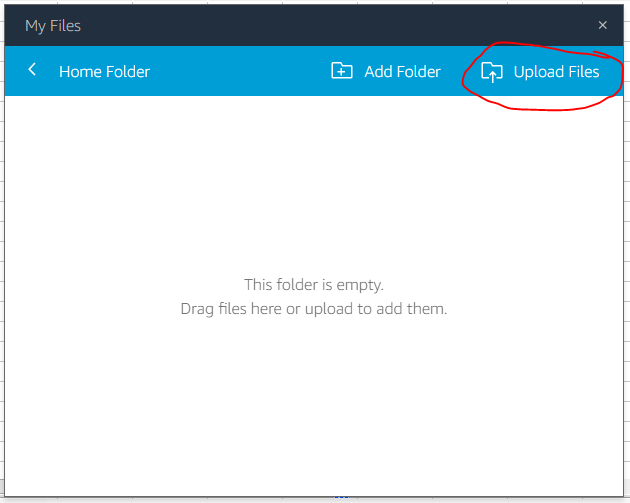The height and width of the screenshot is (503, 630).
Task: Click the word 'Folder' in Add Folder
Action: (417, 72)
